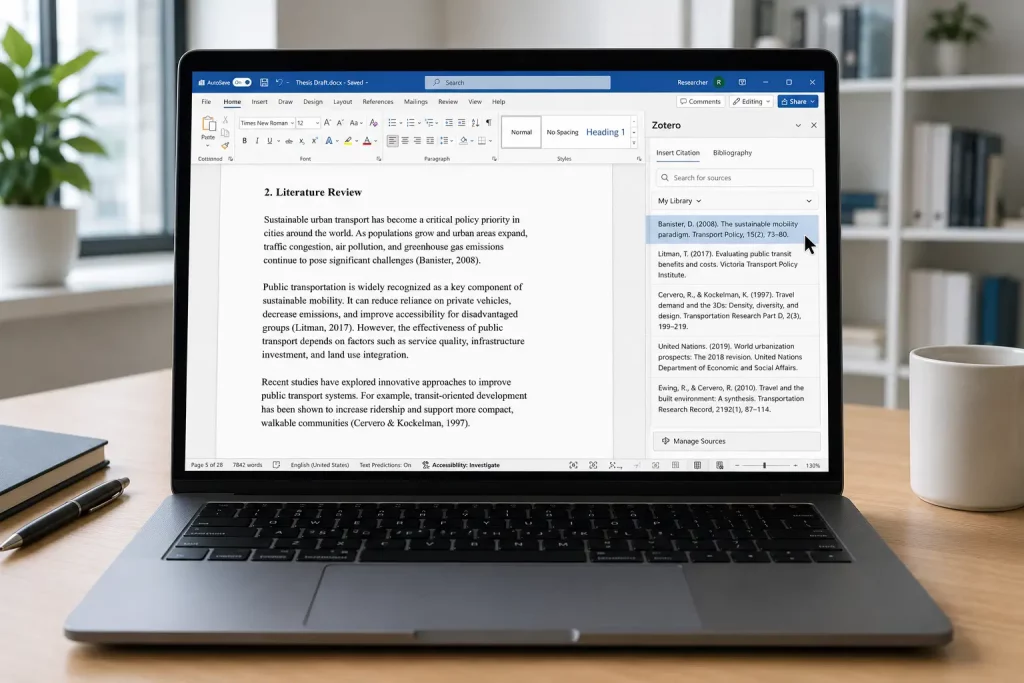This screenshot has height=683, width=1024.
Task: Switch to the Mailings tab
Action: click(x=415, y=102)
